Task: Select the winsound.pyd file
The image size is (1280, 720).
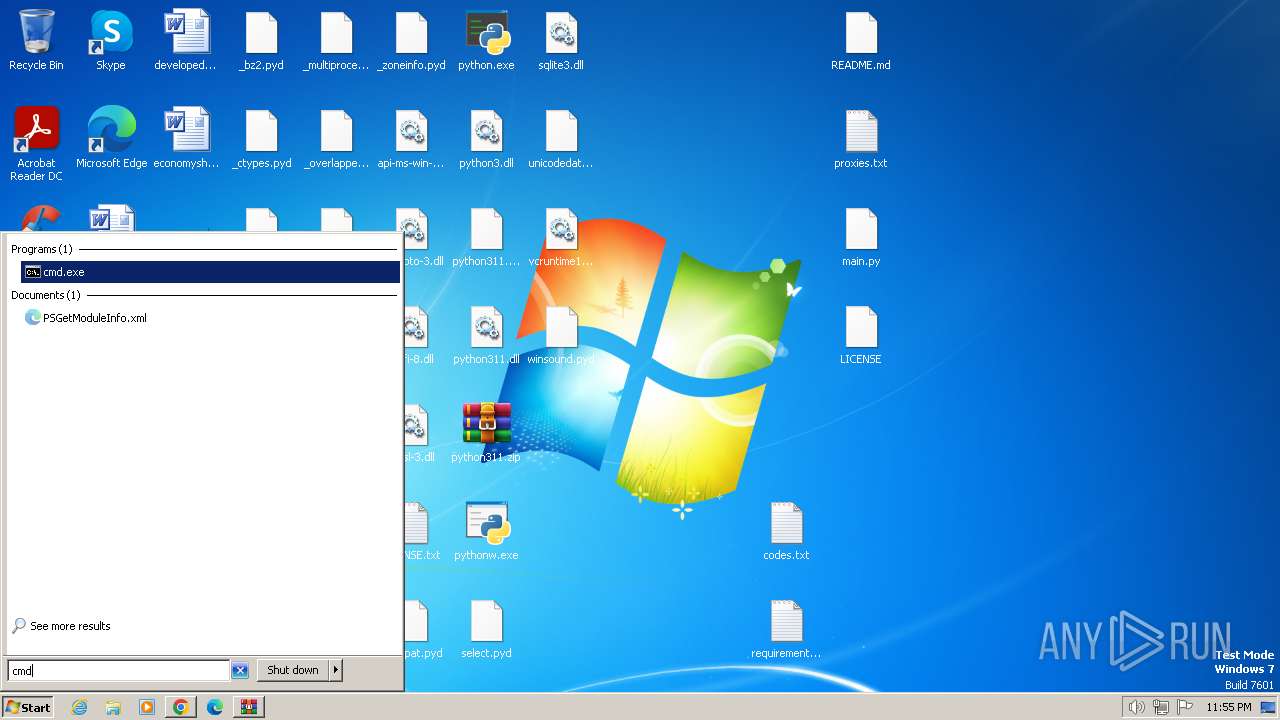Action: 561,335
